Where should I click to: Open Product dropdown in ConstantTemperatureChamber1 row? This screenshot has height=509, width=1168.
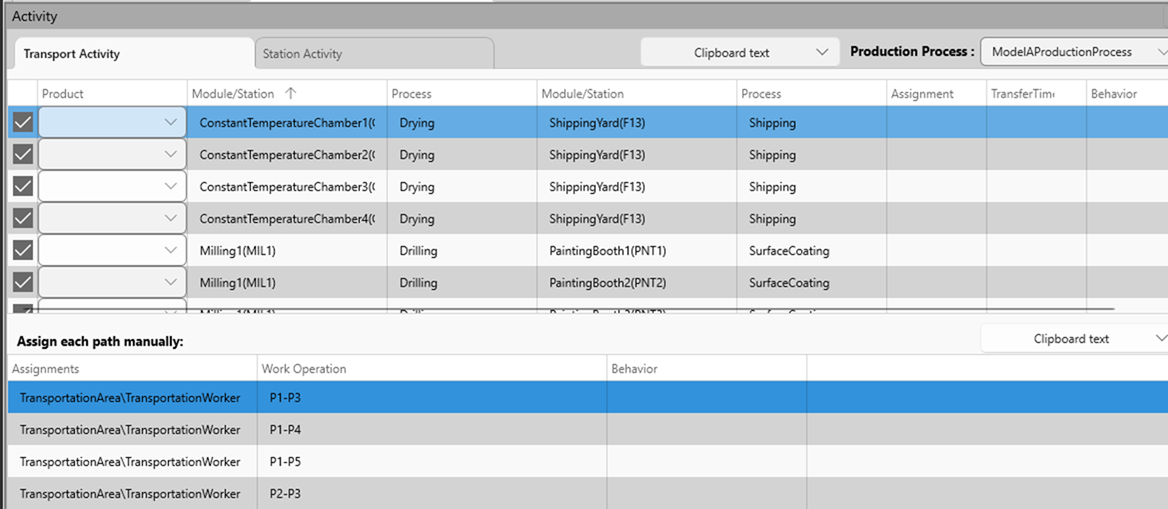[x=112, y=123]
